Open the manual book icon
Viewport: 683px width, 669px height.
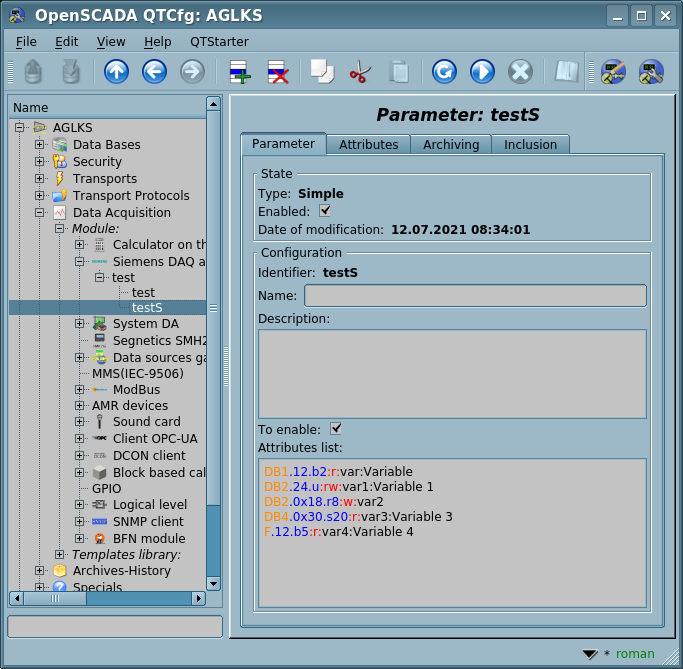(566, 72)
